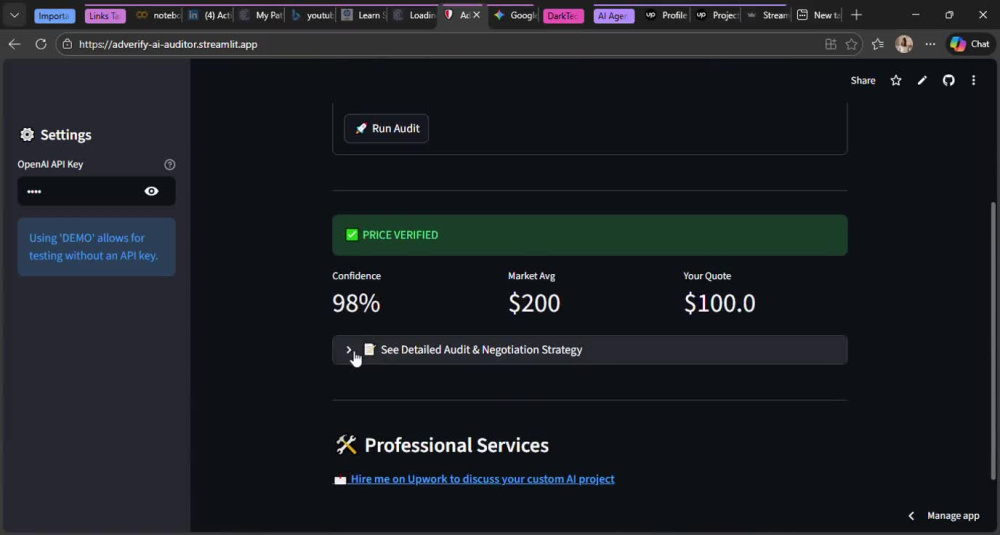Image resolution: width=1000 pixels, height=535 pixels.
Task: Click the Share button in Streamlit header
Action: click(x=862, y=80)
